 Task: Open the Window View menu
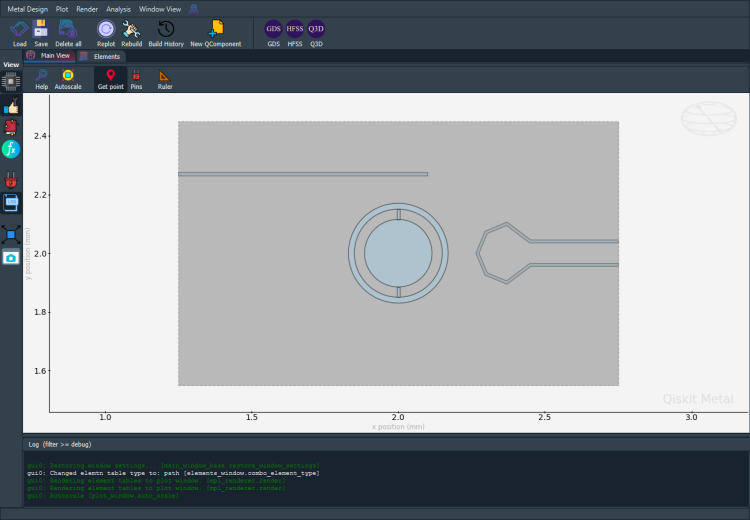coord(160,9)
